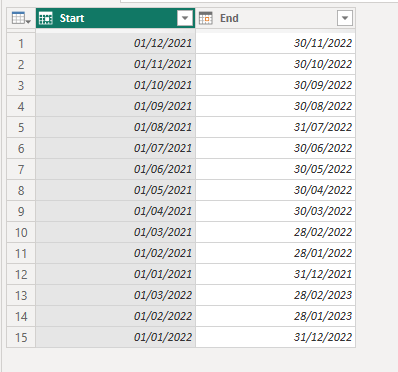Viewport: 398px width, 372px height.
Task: Select row number 14
Action: coord(21,316)
